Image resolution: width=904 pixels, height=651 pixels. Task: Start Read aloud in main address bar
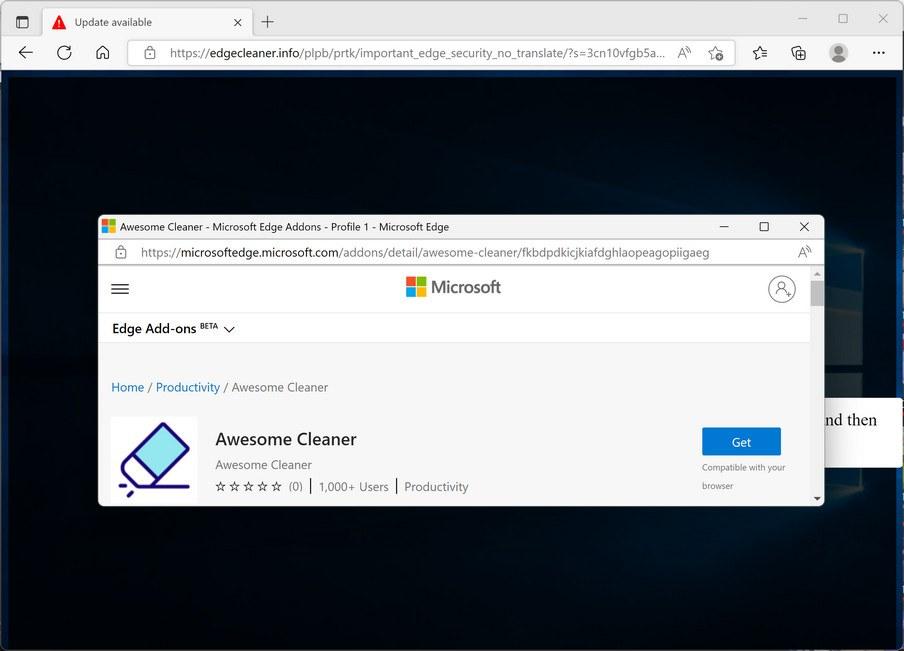[684, 53]
